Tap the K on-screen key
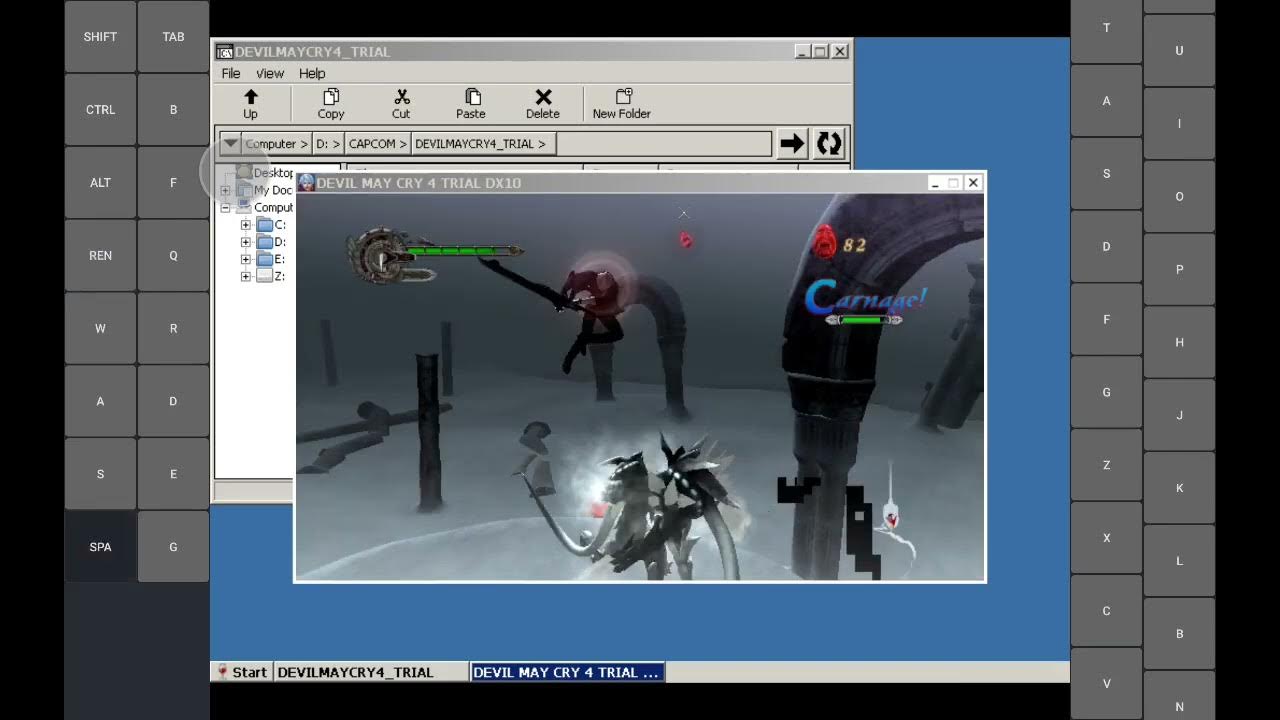Screen dimensions: 1280x720 point(1179,489)
